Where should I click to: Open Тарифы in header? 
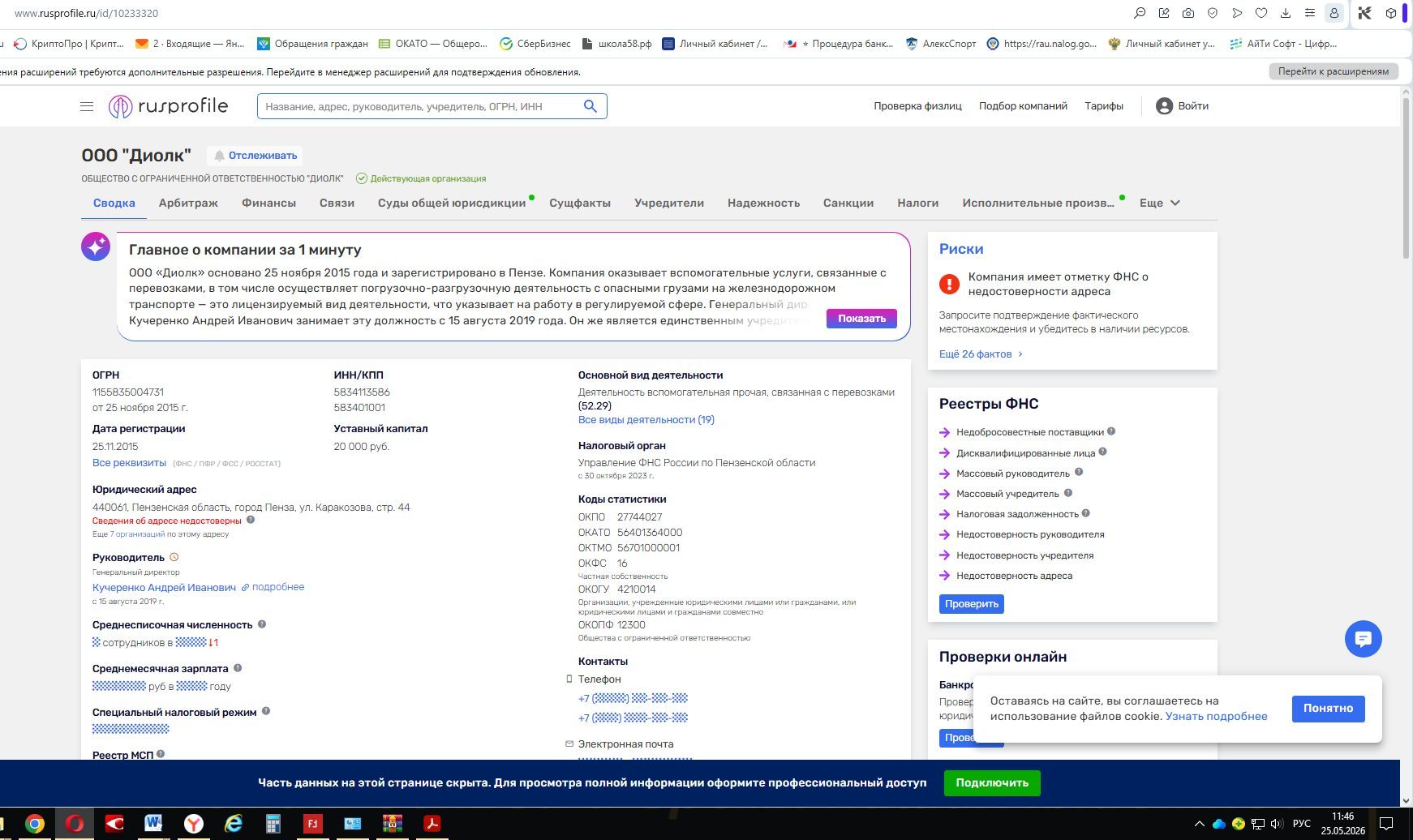coord(1104,106)
